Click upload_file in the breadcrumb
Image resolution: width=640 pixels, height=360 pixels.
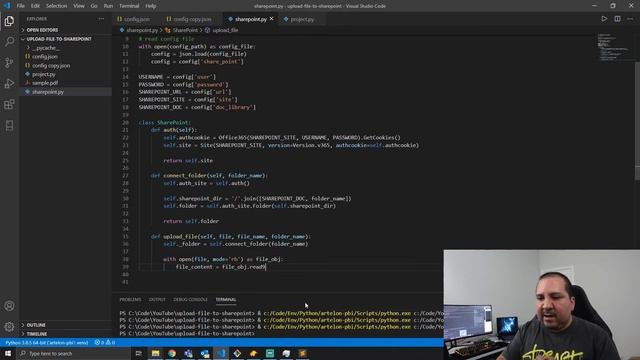click(225, 30)
